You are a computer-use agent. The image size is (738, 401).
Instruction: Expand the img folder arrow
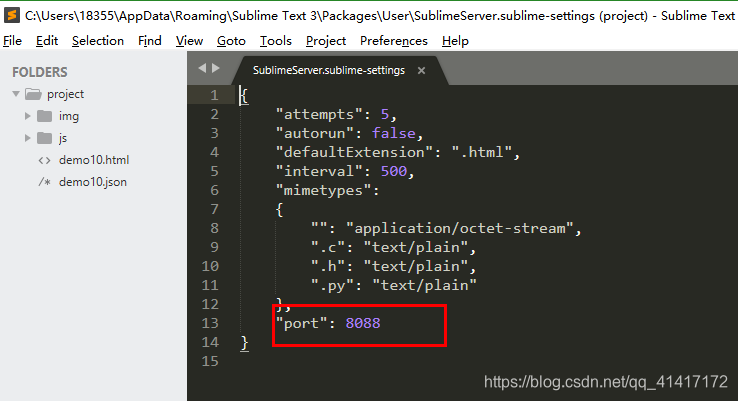point(27,116)
